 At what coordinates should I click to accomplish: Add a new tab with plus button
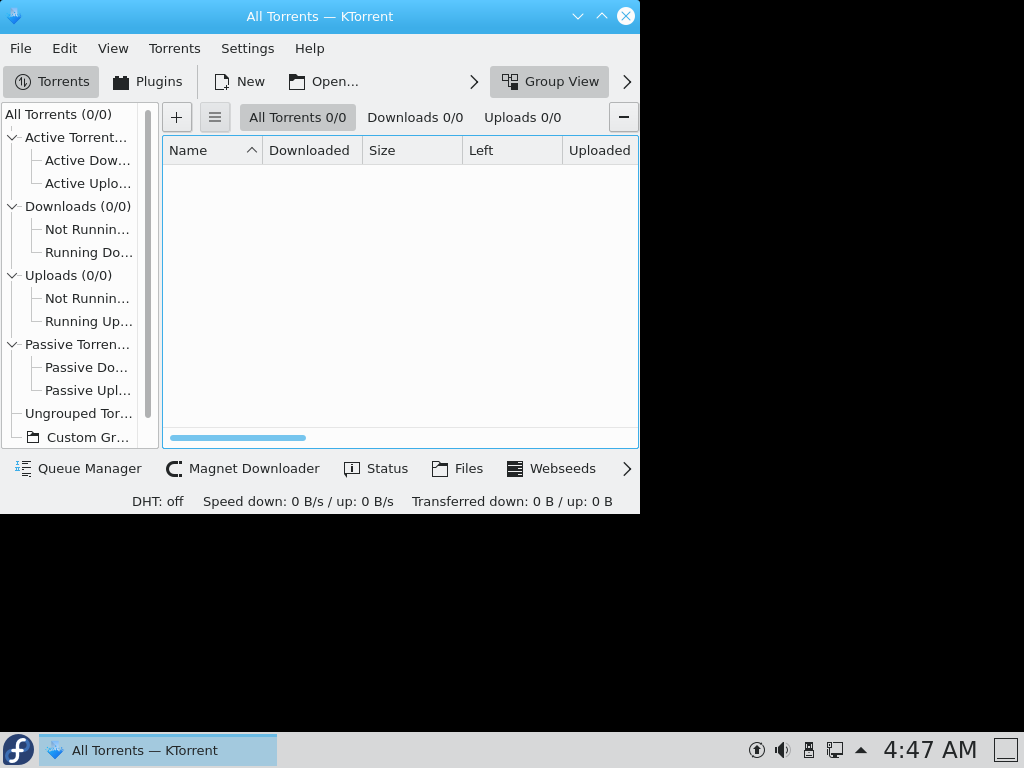[x=176, y=118]
